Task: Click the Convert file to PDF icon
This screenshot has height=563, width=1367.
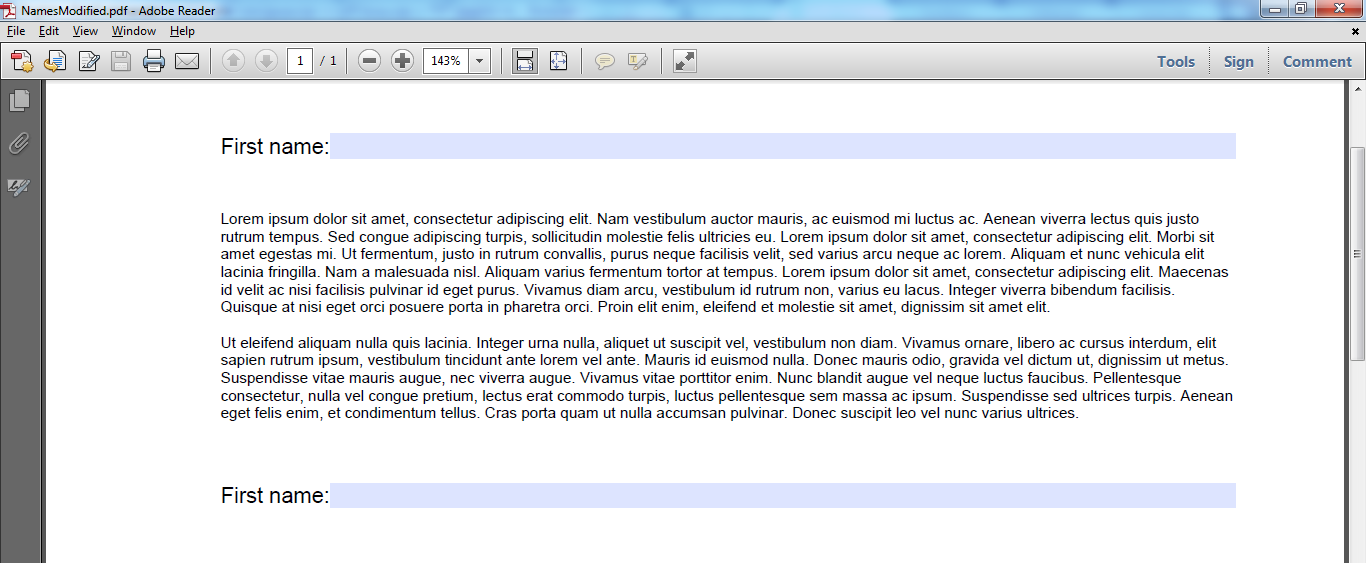Action: pos(55,62)
